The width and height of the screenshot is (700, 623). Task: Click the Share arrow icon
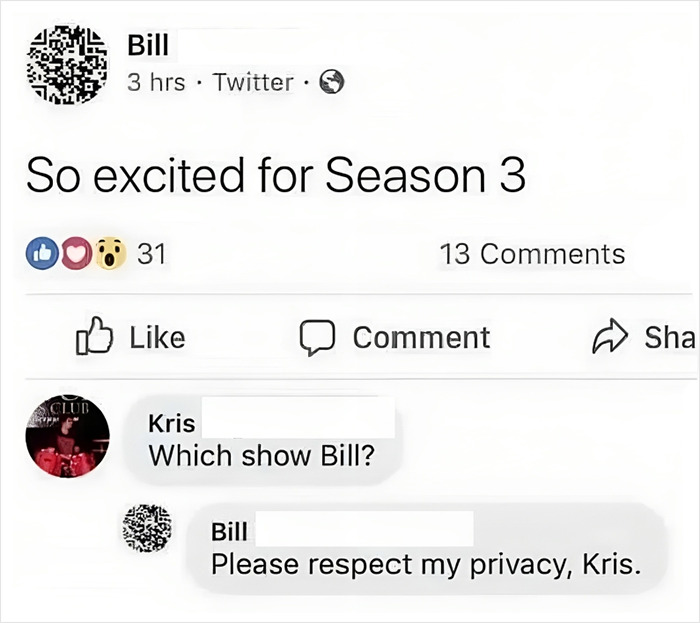(x=610, y=336)
